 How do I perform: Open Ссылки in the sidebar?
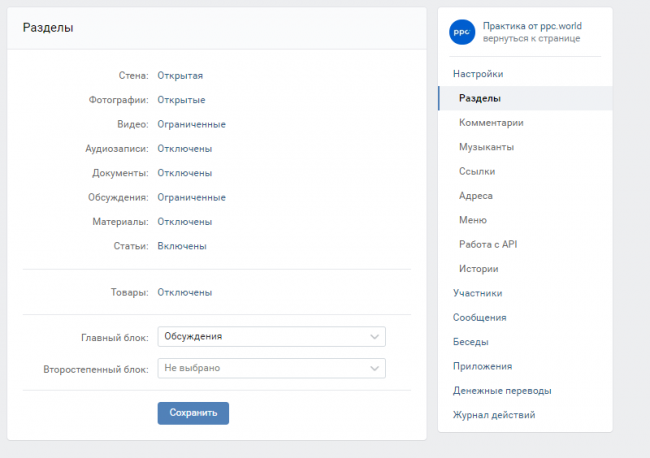click(x=476, y=171)
